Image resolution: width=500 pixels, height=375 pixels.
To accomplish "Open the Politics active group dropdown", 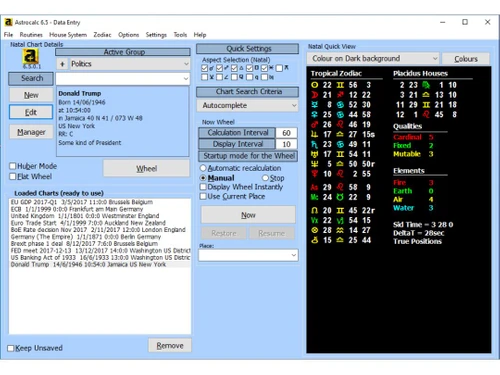I will coord(186,64).
